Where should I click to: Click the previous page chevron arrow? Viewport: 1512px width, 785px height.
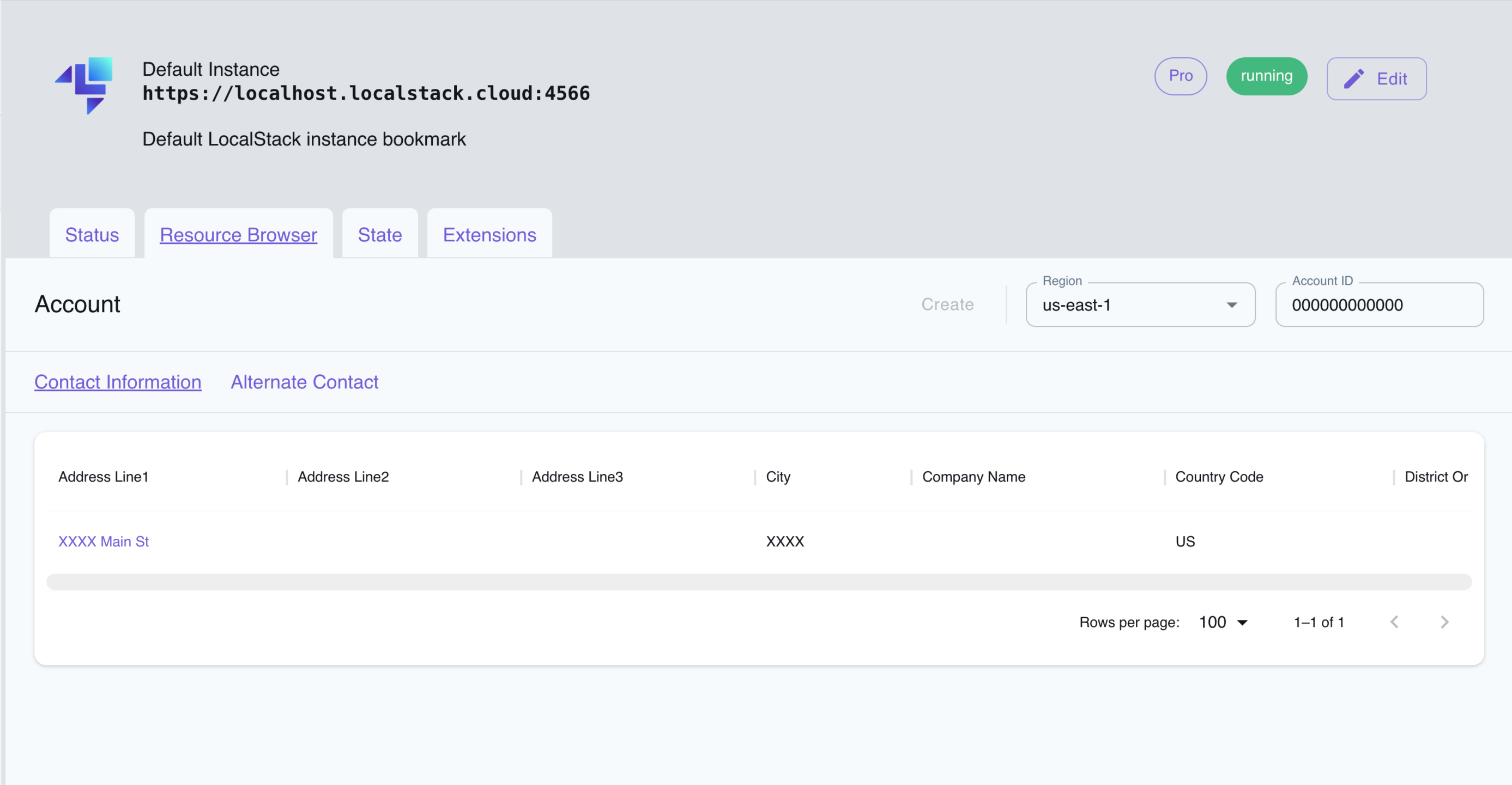click(x=1395, y=622)
